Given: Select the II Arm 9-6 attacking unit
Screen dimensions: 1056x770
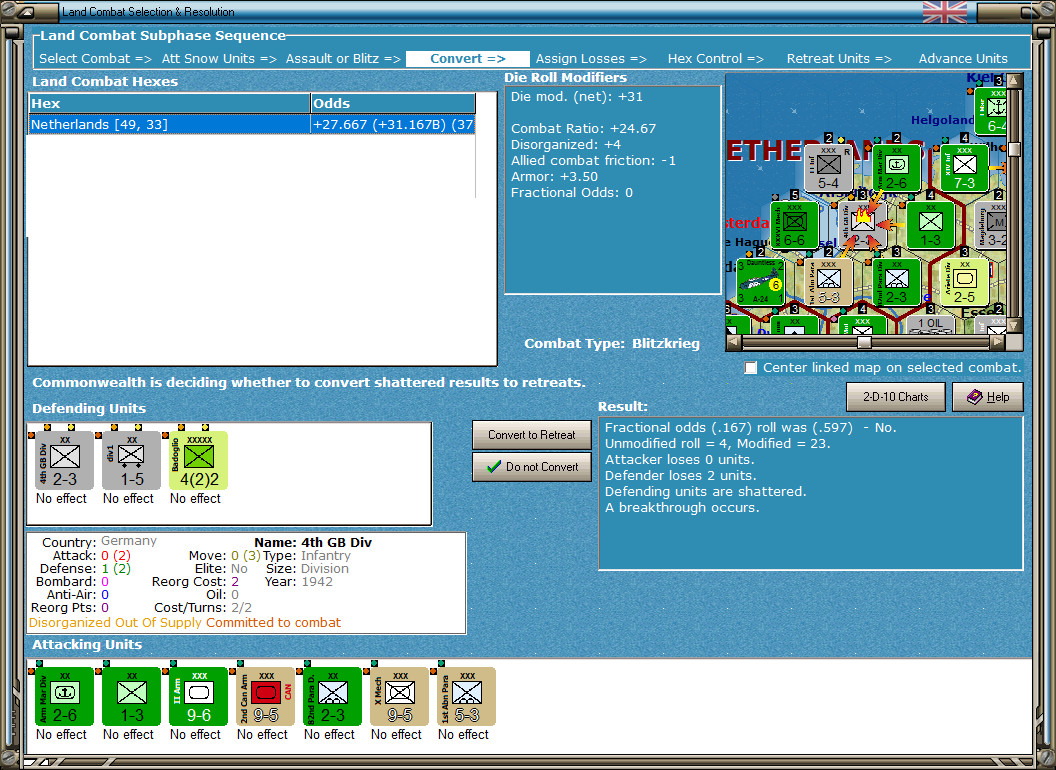Looking at the screenshot, I should (199, 697).
